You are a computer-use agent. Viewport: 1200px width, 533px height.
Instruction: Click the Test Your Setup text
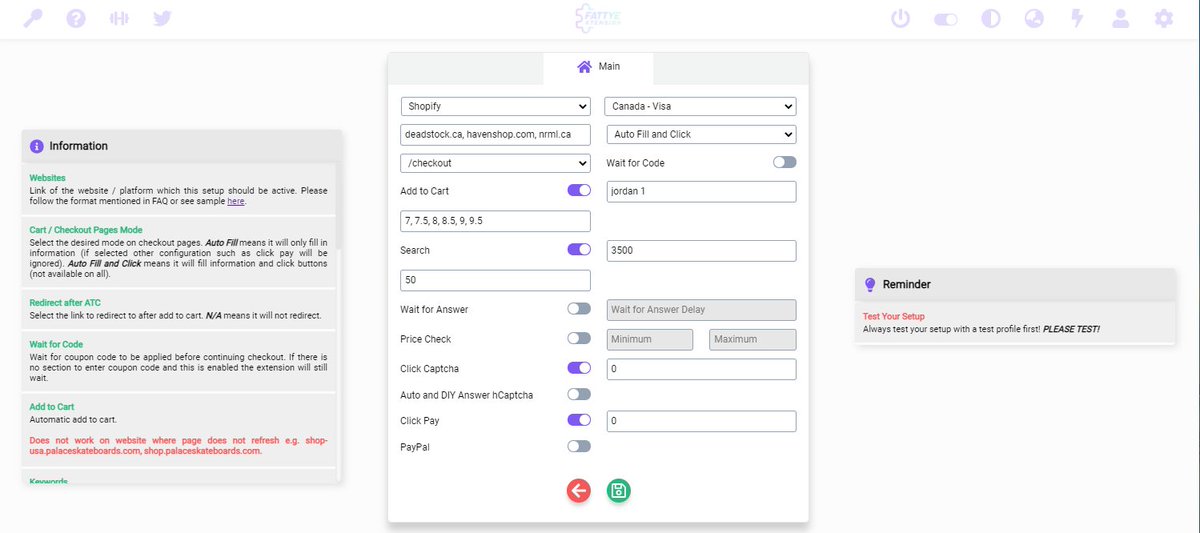894,317
